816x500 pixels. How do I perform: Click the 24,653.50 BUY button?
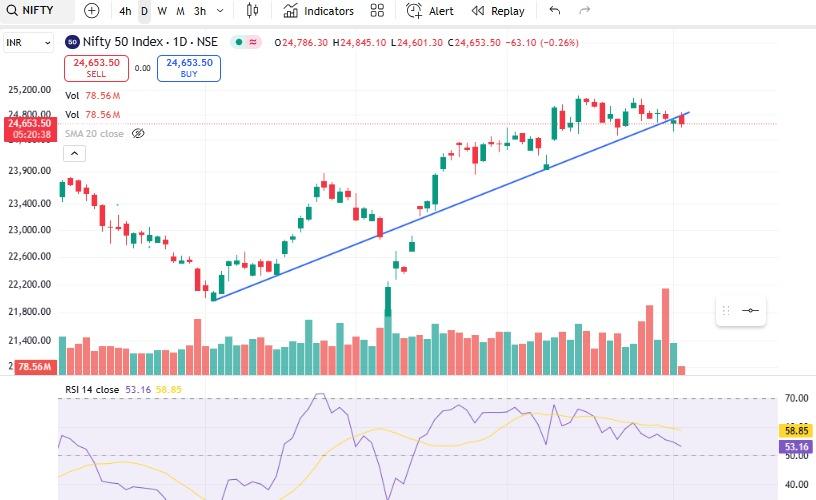tap(189, 68)
